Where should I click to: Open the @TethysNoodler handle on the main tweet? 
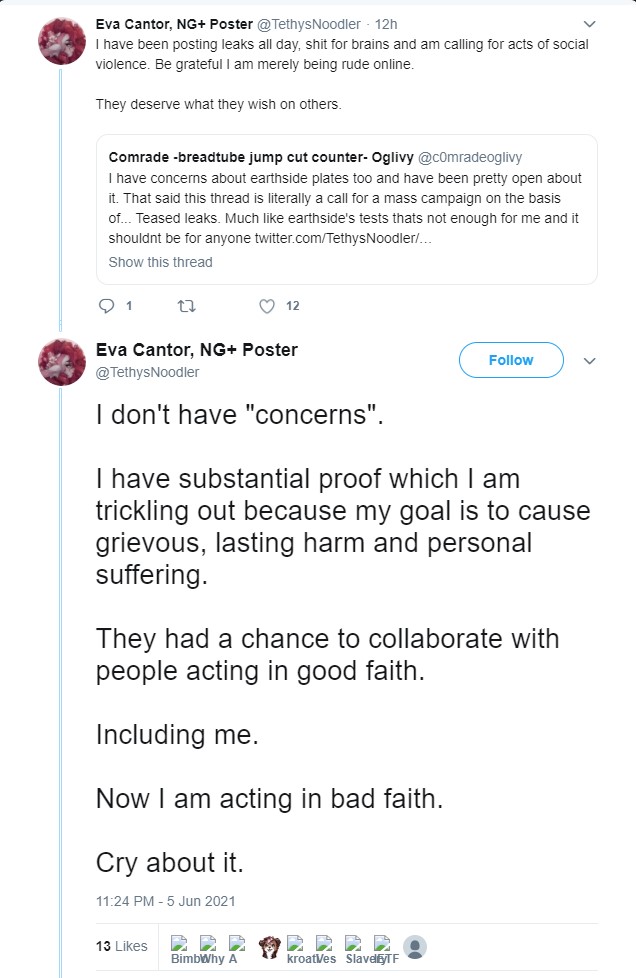(147, 372)
